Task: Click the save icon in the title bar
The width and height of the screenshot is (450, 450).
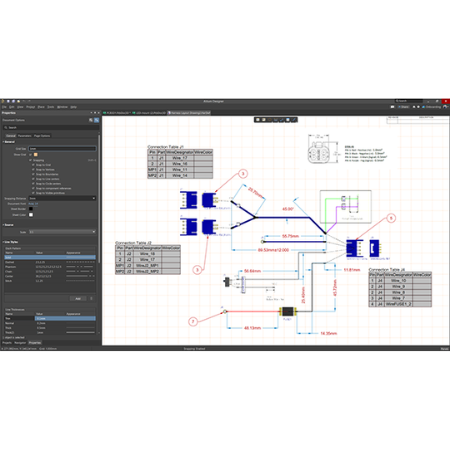Action: [8, 101]
